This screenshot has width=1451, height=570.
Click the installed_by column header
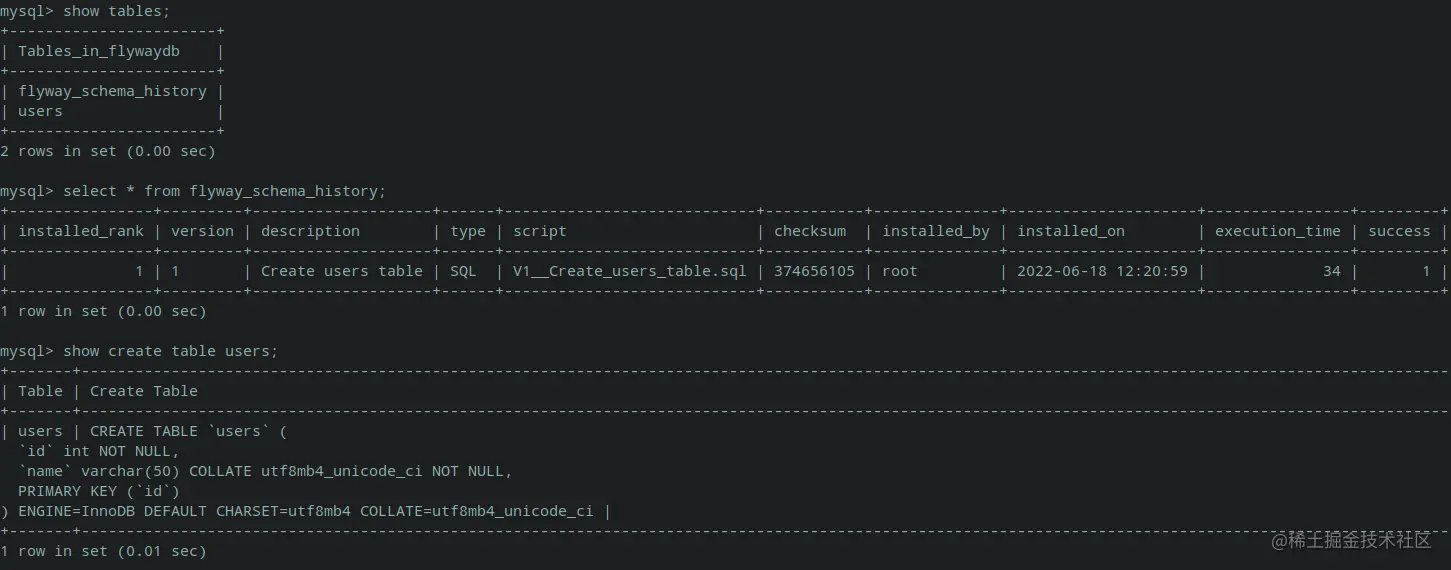[936, 231]
